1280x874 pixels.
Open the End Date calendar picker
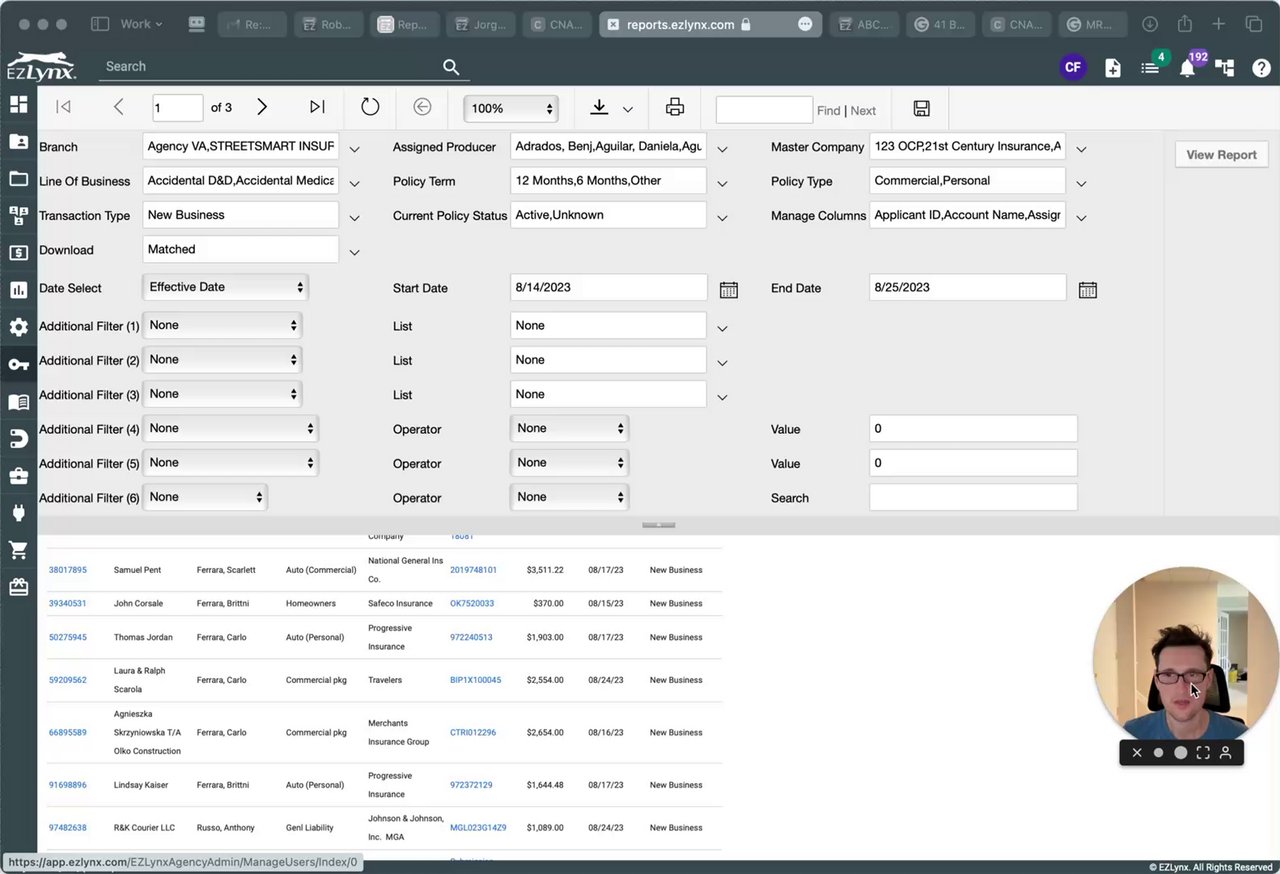point(1088,290)
